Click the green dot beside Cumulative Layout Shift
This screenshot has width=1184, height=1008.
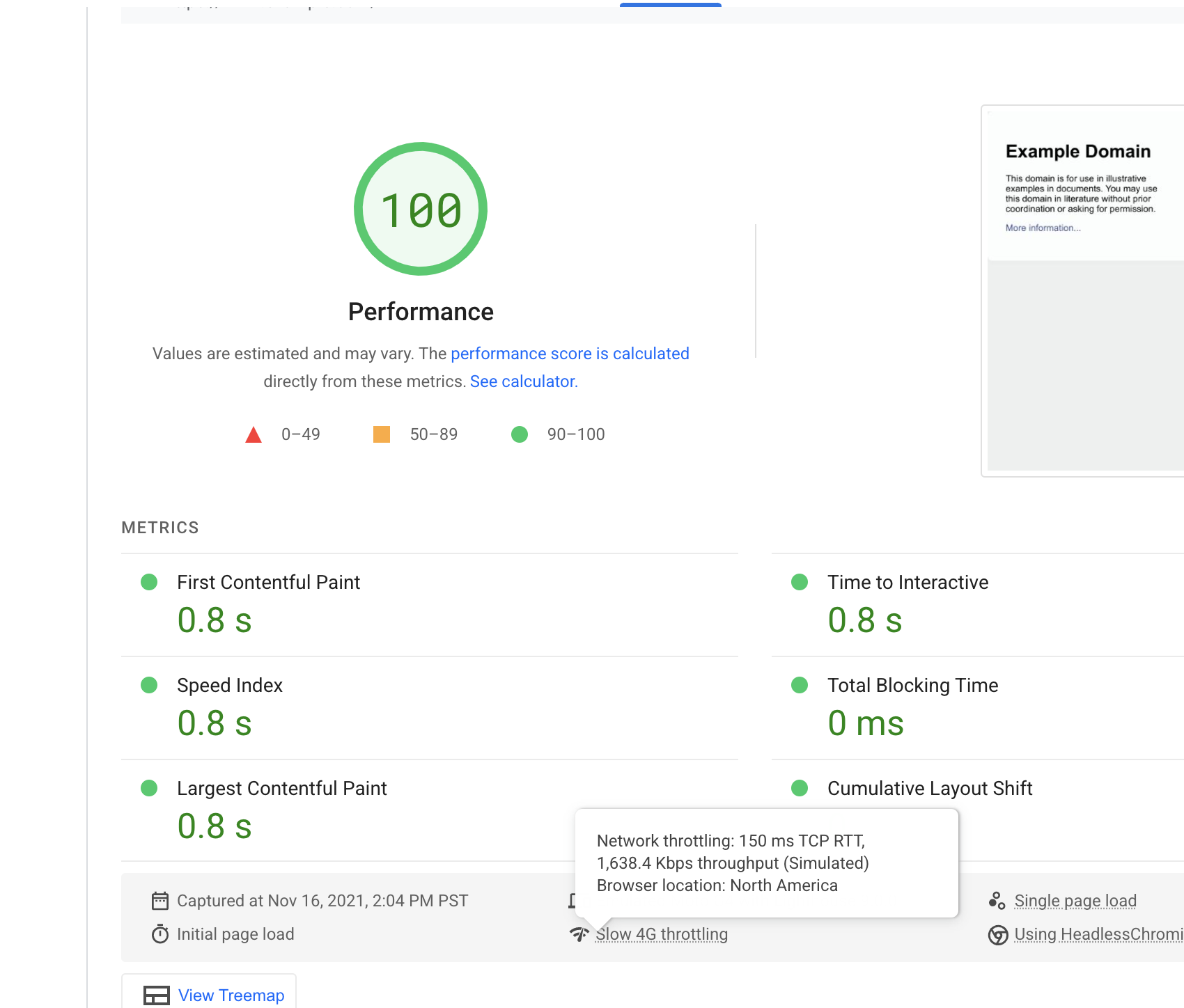pos(799,788)
